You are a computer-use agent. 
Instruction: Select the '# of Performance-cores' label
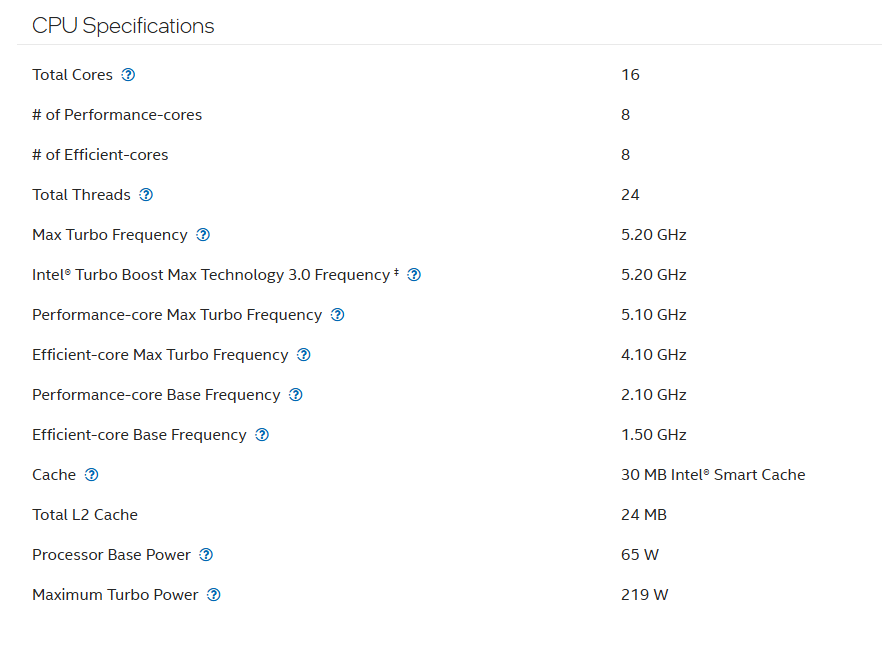(x=117, y=115)
